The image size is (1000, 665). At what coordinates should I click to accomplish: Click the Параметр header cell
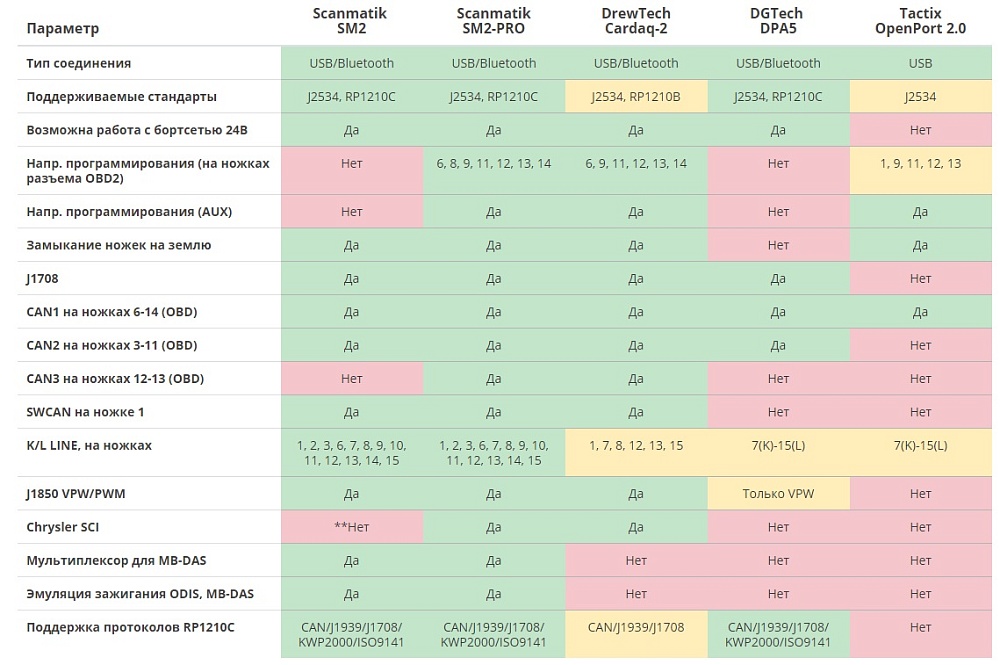click(x=63, y=29)
